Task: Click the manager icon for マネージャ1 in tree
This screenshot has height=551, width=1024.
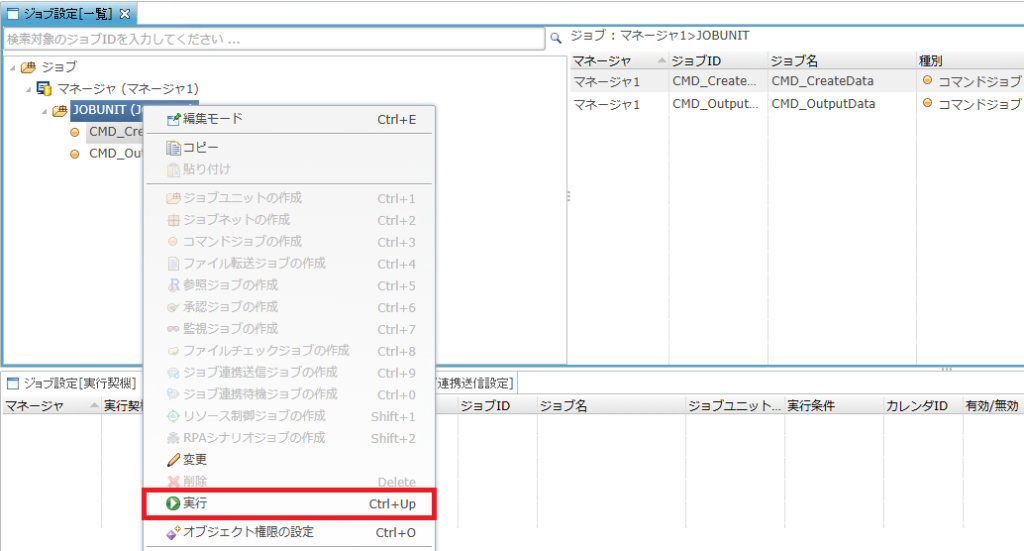Action: [44, 89]
